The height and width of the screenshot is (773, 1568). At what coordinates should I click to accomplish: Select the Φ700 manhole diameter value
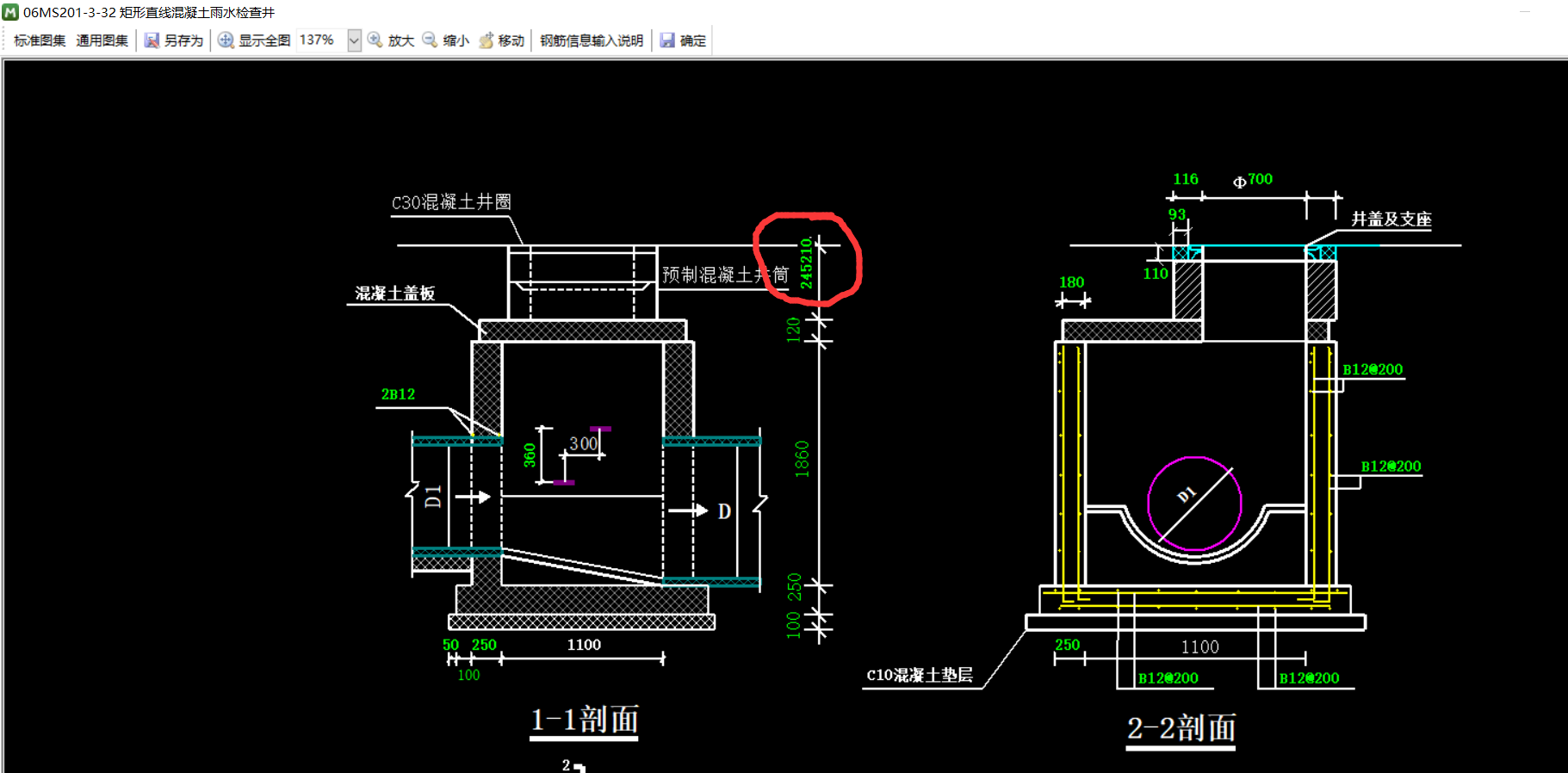pyautogui.click(x=1253, y=179)
